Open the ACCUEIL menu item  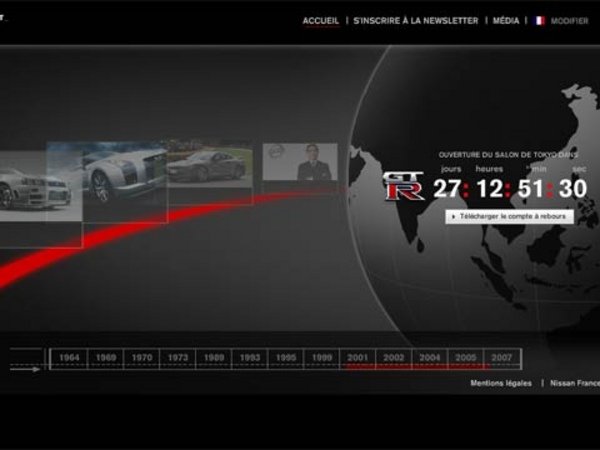(x=321, y=21)
